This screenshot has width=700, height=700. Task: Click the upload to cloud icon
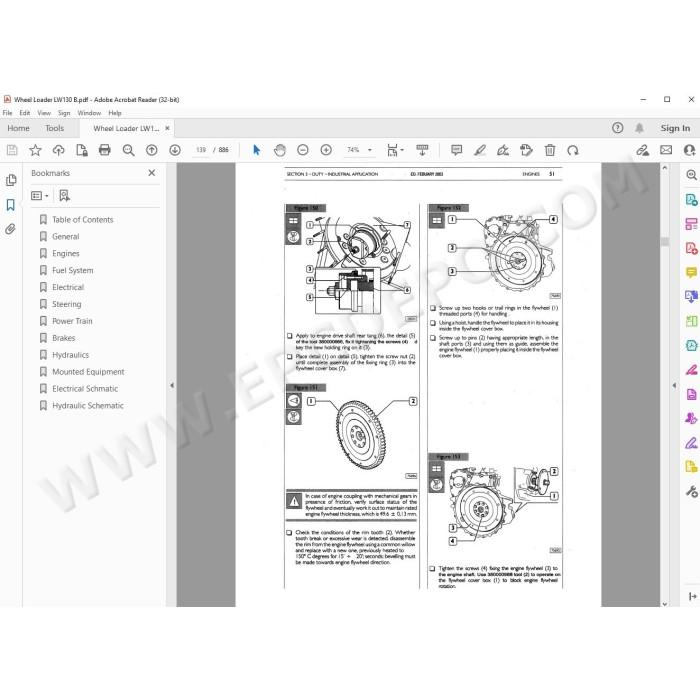58,150
